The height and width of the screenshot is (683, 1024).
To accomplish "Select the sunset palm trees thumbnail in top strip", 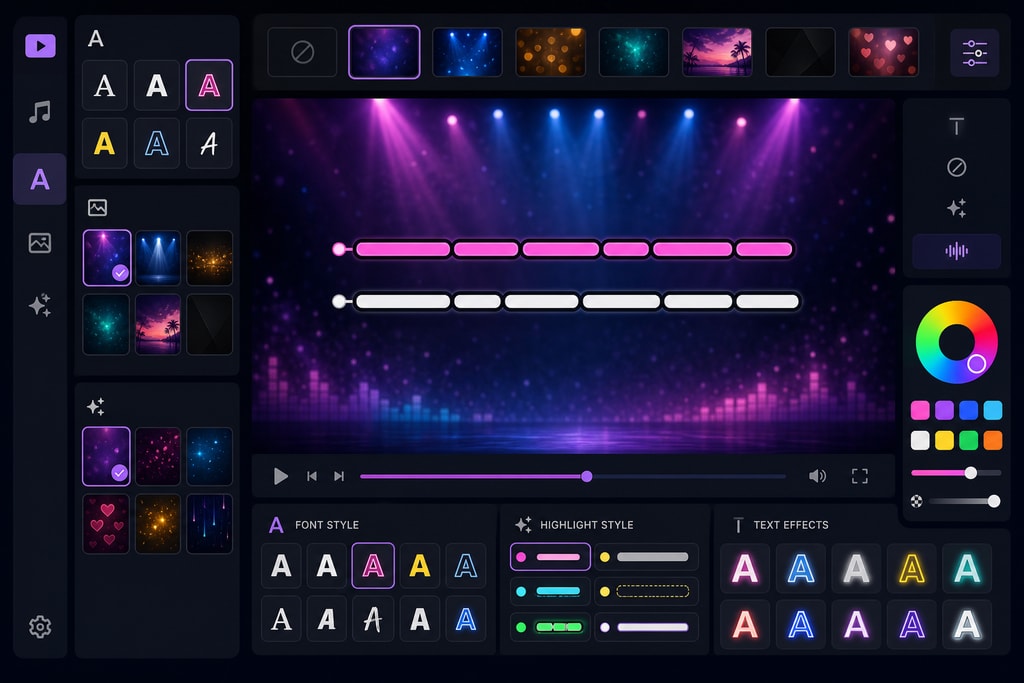I will coord(717,52).
